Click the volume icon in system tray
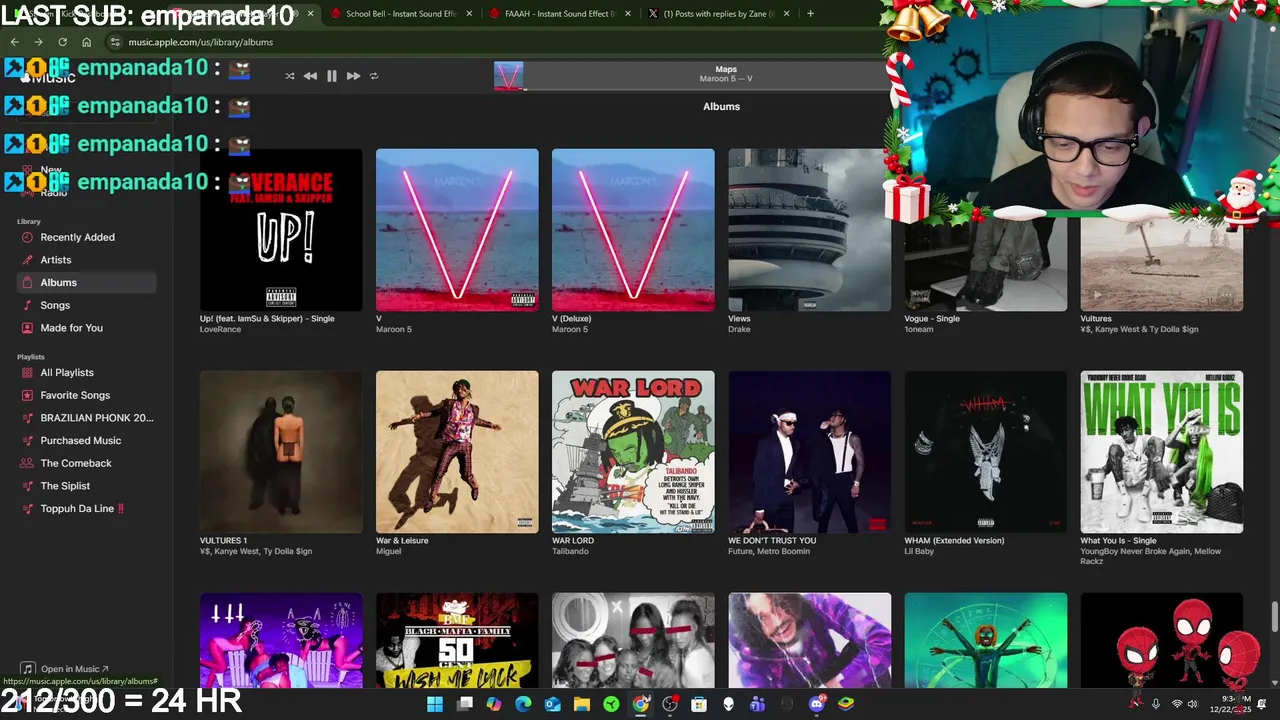 pyautogui.click(x=1192, y=704)
